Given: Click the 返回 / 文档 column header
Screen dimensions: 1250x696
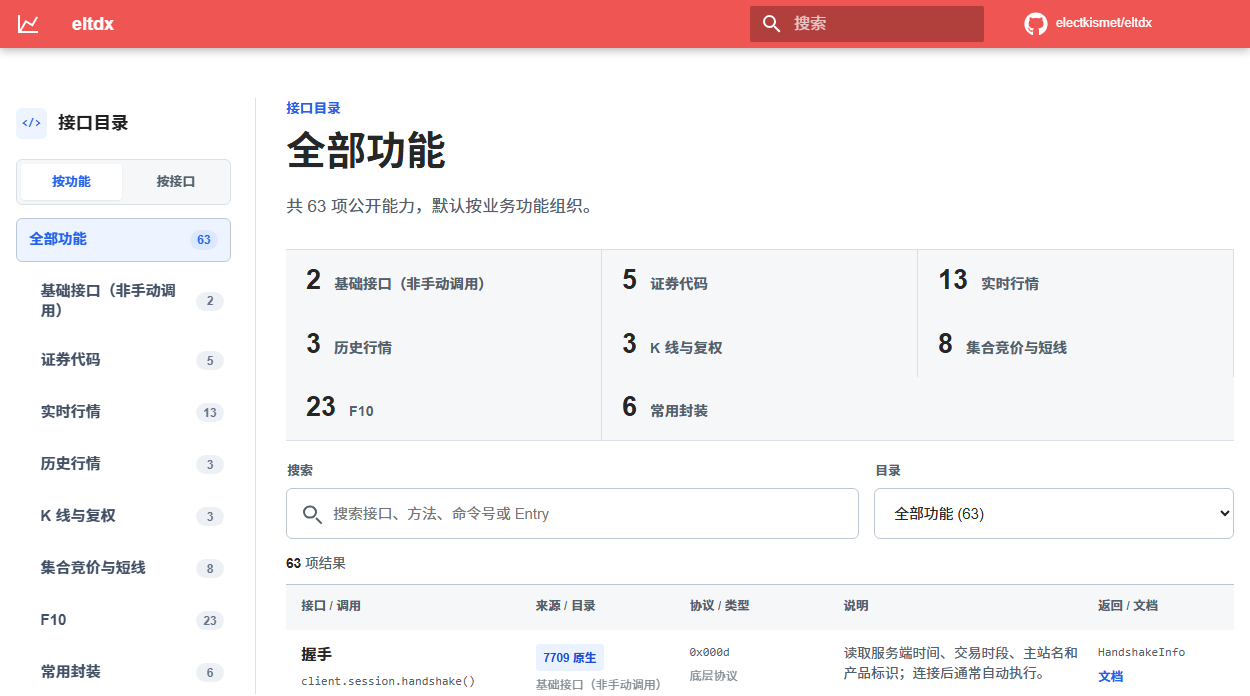Looking at the screenshot, I should (x=1128, y=606).
